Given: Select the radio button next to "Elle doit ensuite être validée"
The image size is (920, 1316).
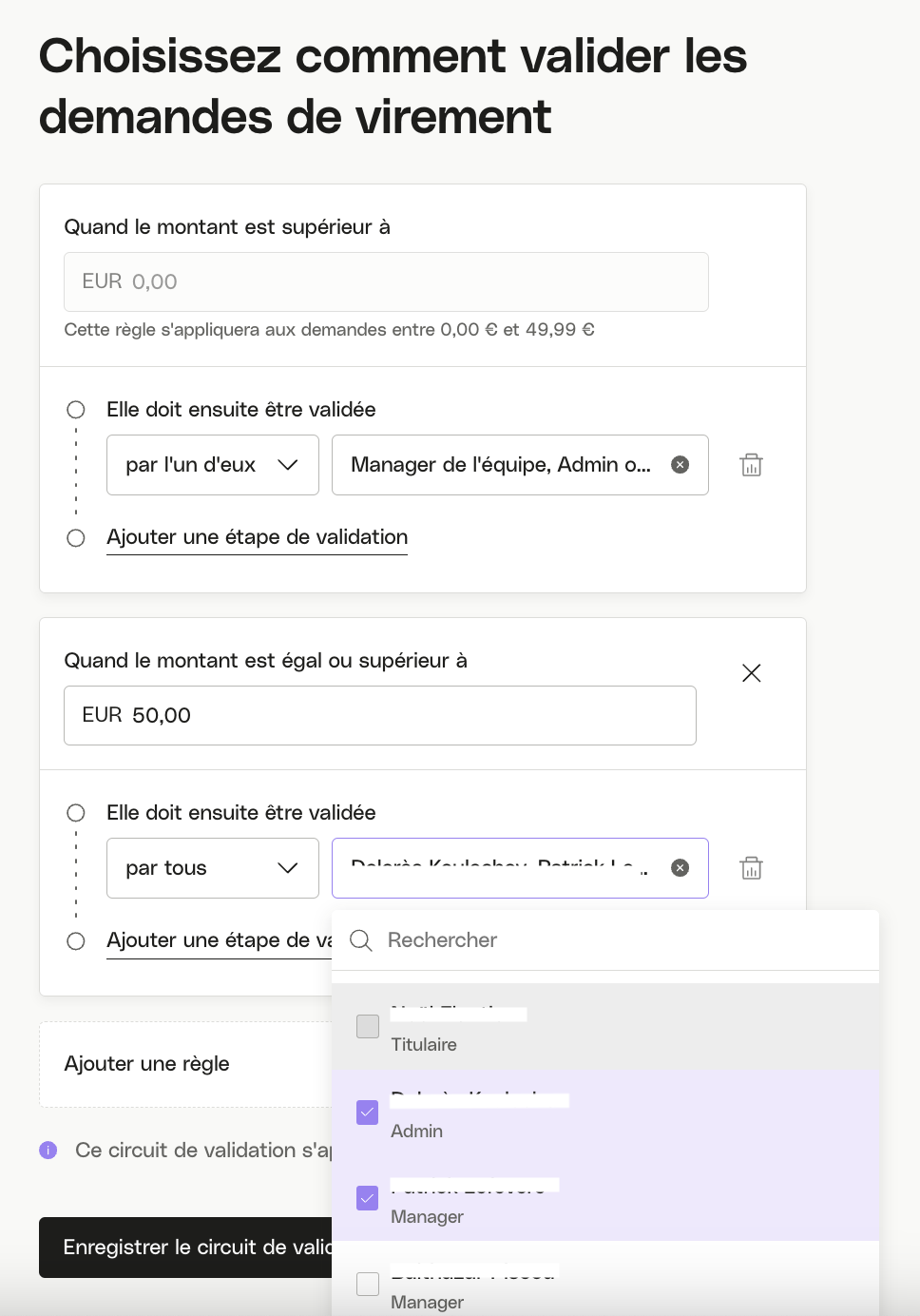Looking at the screenshot, I should tap(76, 409).
